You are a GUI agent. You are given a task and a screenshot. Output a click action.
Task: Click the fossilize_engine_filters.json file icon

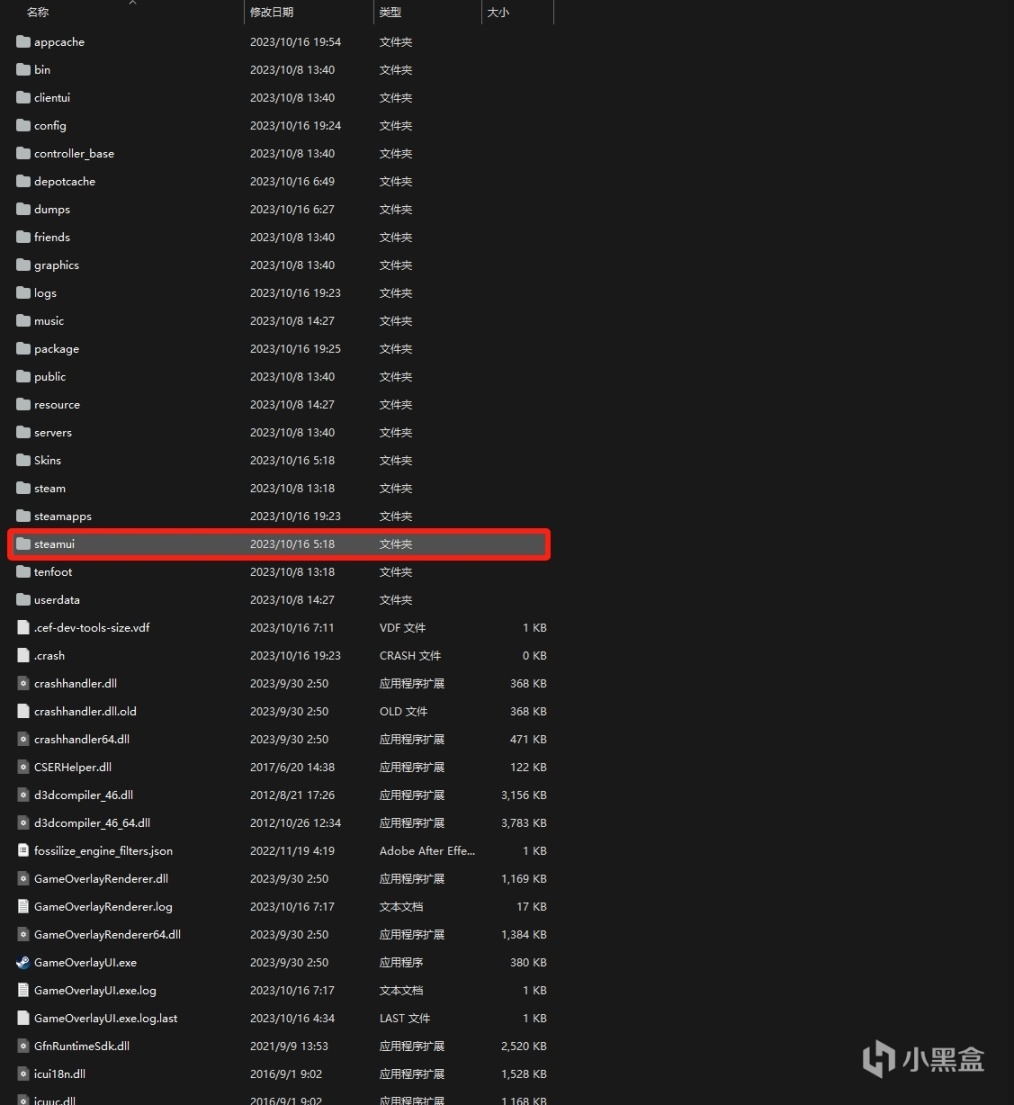point(24,851)
